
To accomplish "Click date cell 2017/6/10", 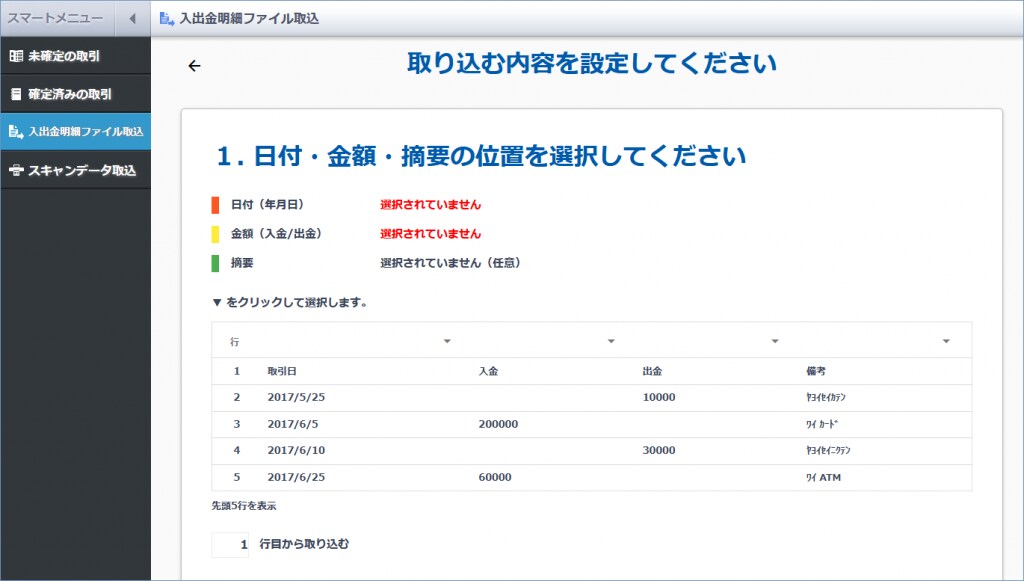I will pyautogui.click(x=296, y=450).
